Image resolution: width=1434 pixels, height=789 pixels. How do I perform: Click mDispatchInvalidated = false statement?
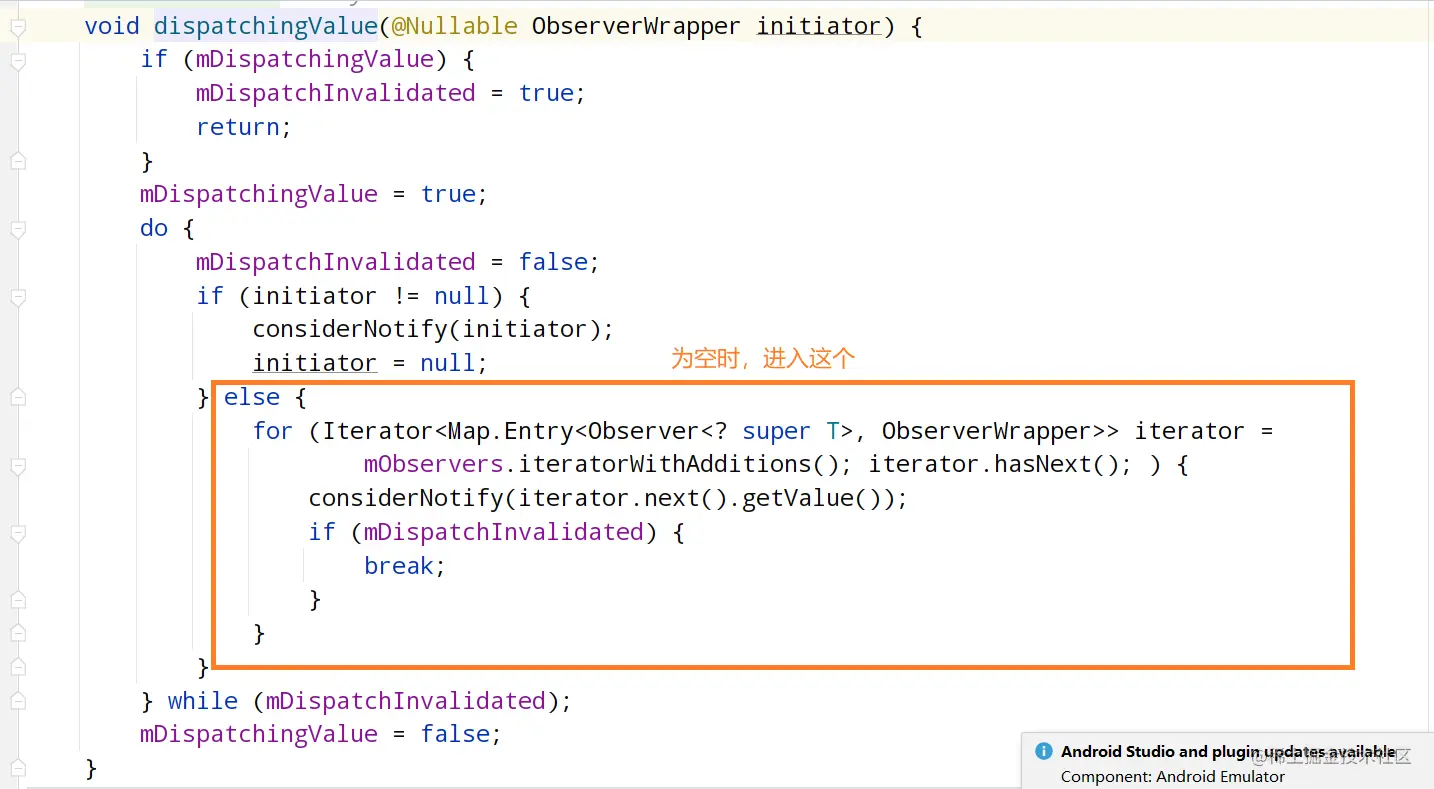[x=397, y=262]
